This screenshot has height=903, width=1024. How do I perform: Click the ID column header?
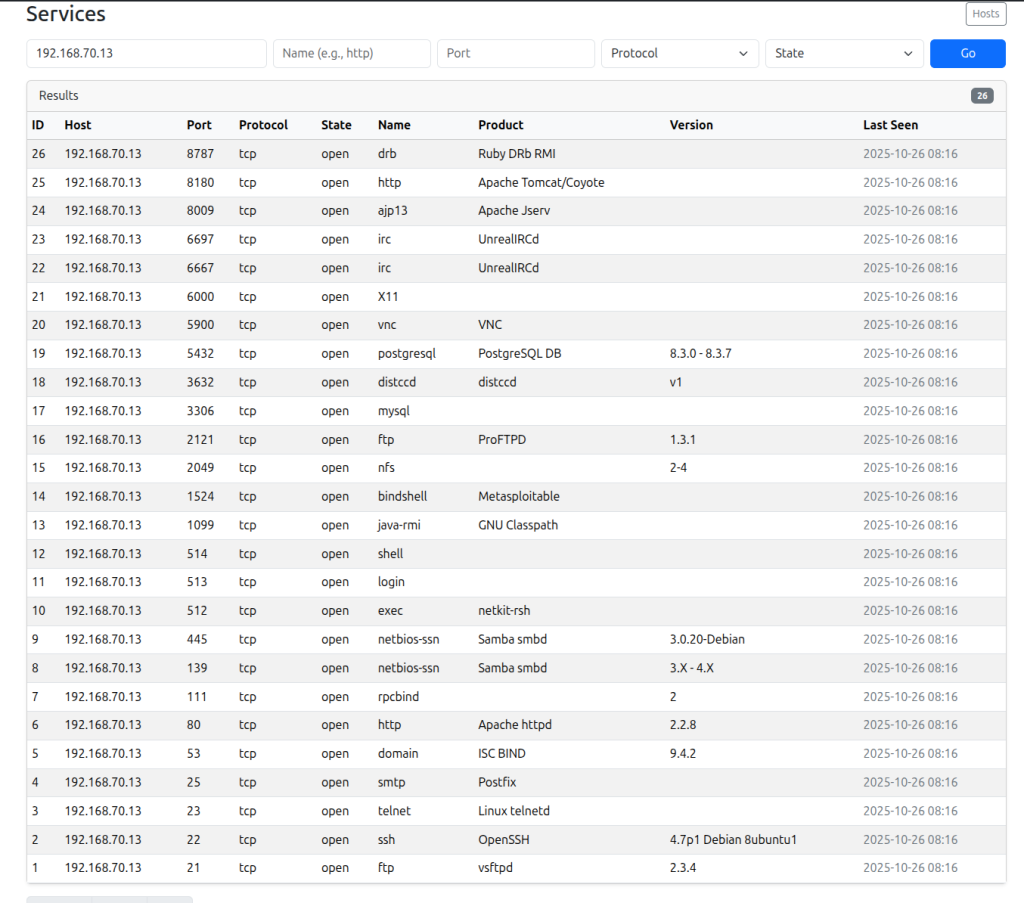38,125
